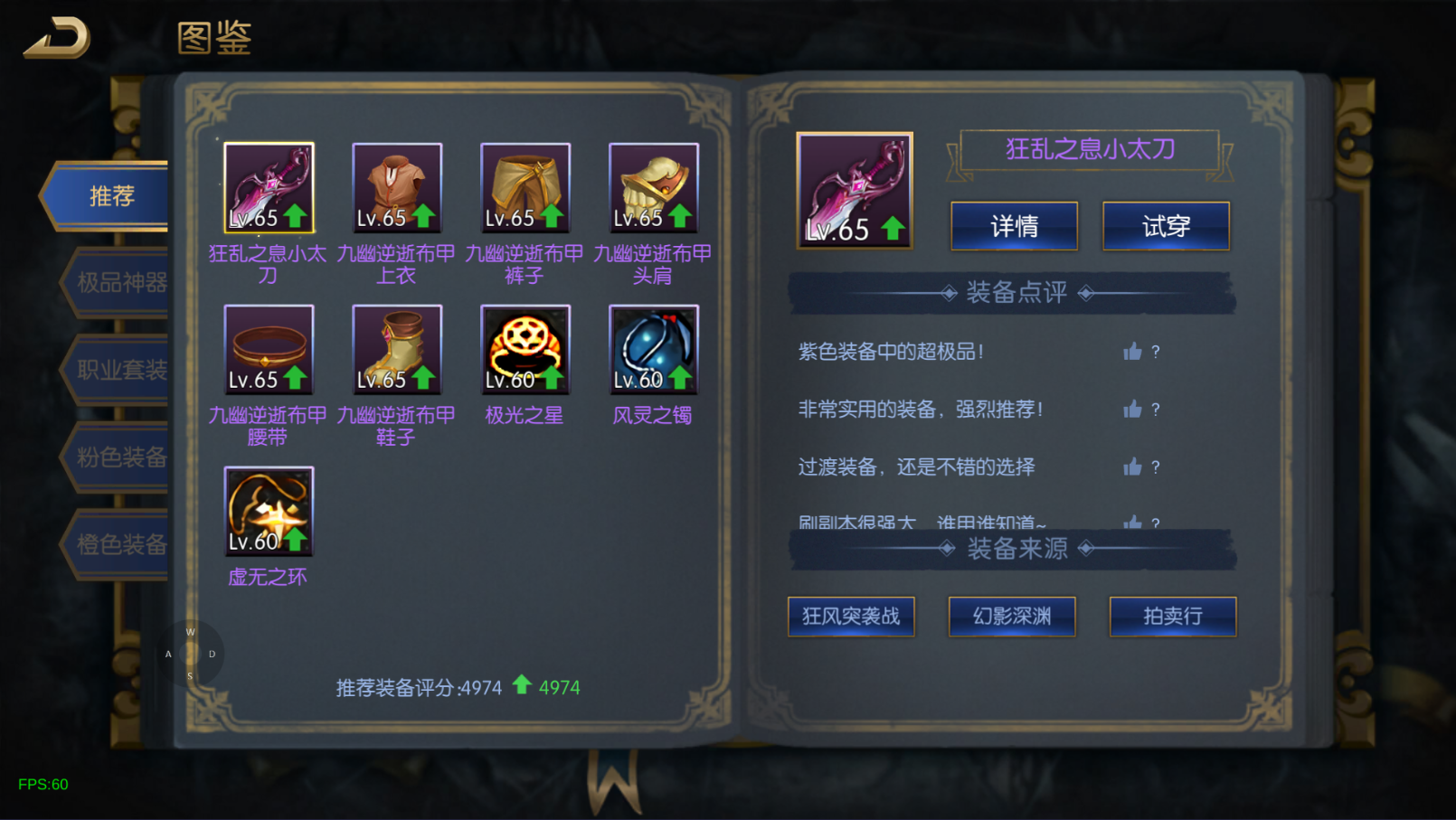Select the 九幽逆逝布甲鞋子 boots icon
The height and width of the screenshot is (820, 1456).
click(397, 349)
